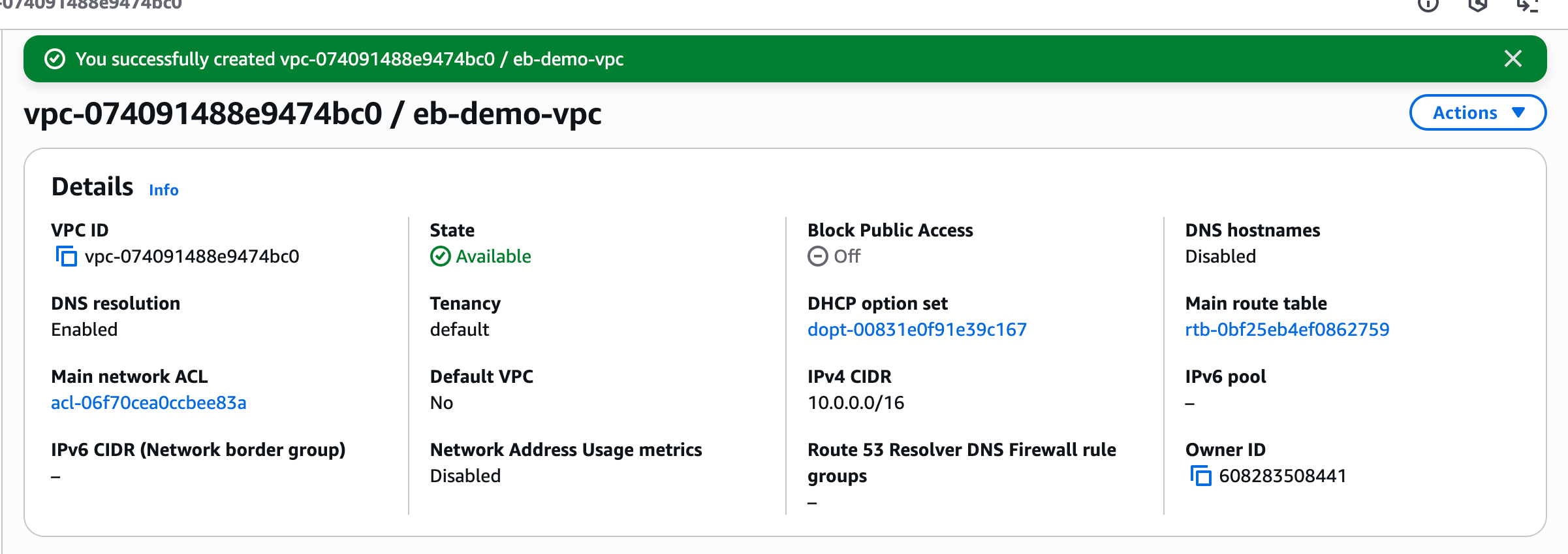This screenshot has height=554, width=1568.
Task: Open the Info link beside Details
Action: coord(163,190)
